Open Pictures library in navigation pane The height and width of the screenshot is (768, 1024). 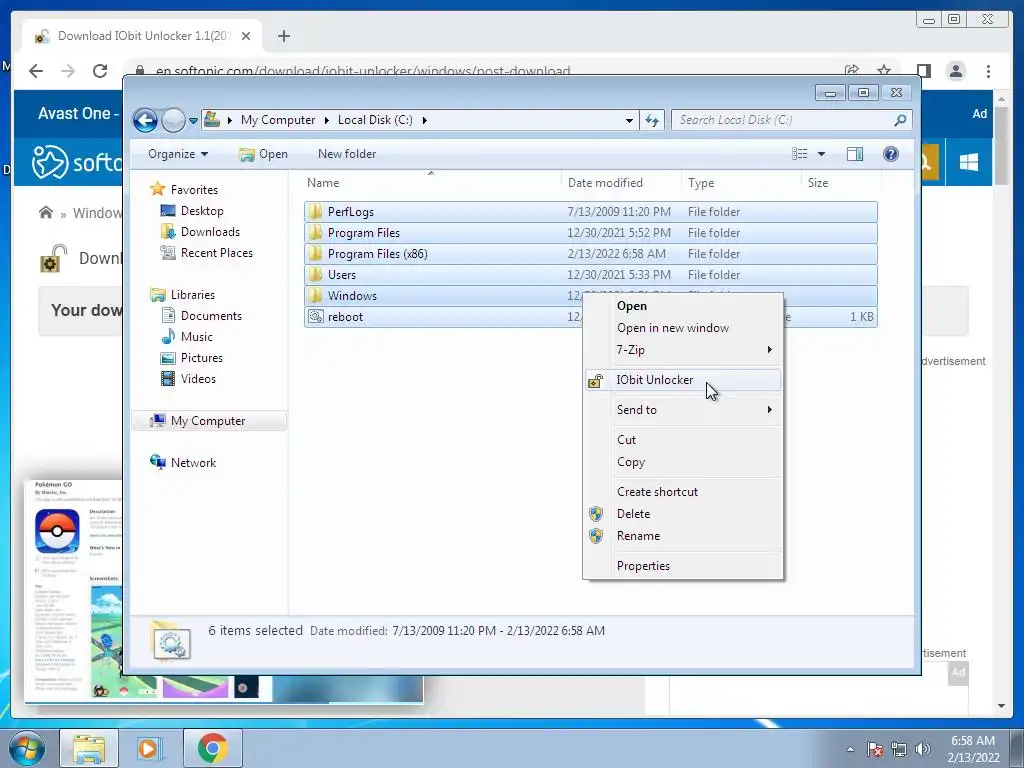point(201,358)
